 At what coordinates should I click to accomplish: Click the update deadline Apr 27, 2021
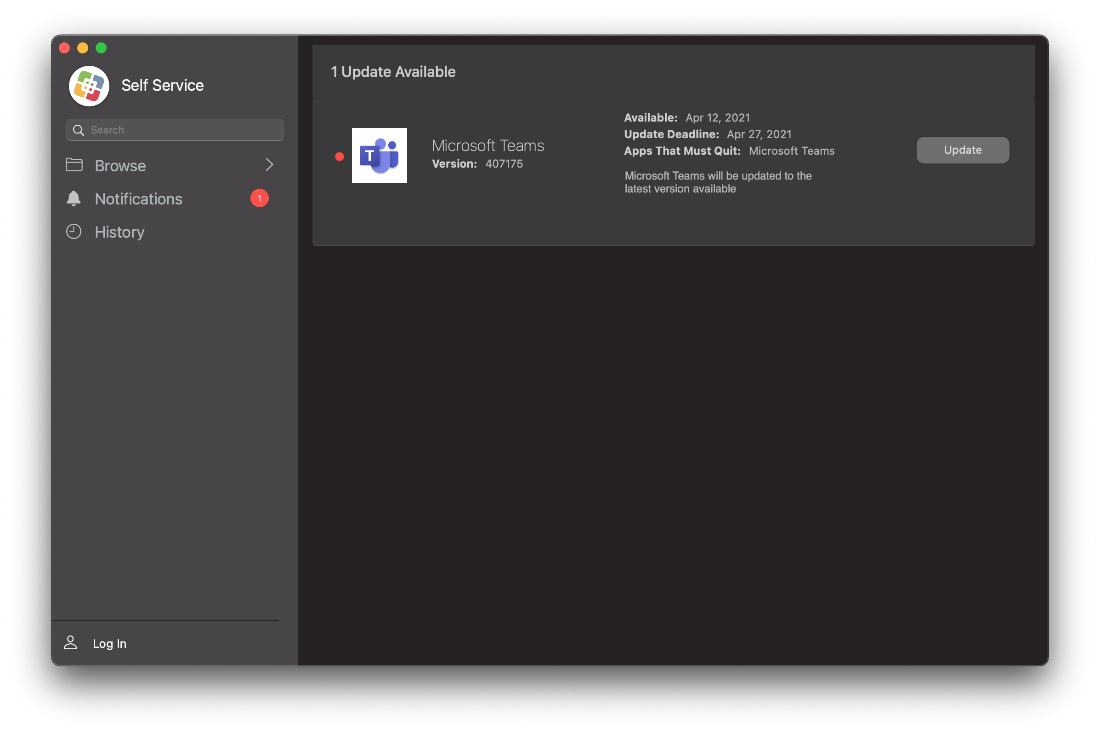[759, 134]
